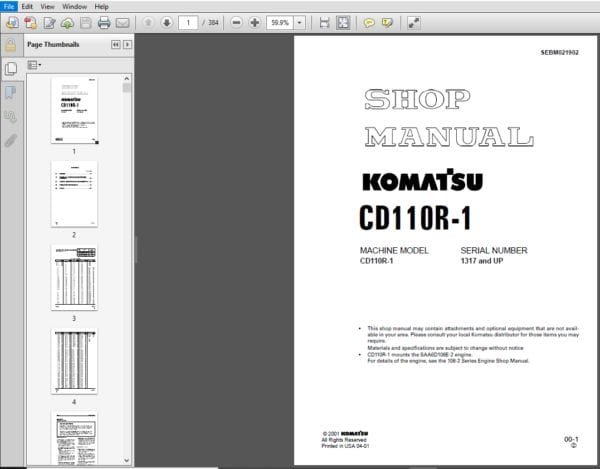Click the 'Page Thumbnails' panel title

(53, 44)
